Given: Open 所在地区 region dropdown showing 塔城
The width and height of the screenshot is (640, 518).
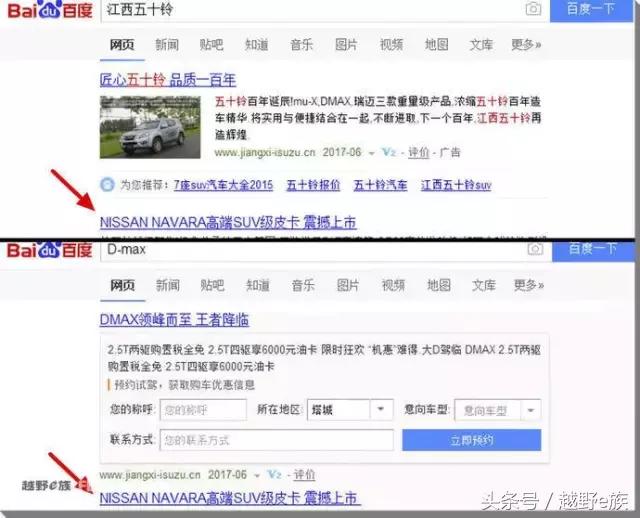Looking at the screenshot, I should (x=350, y=409).
